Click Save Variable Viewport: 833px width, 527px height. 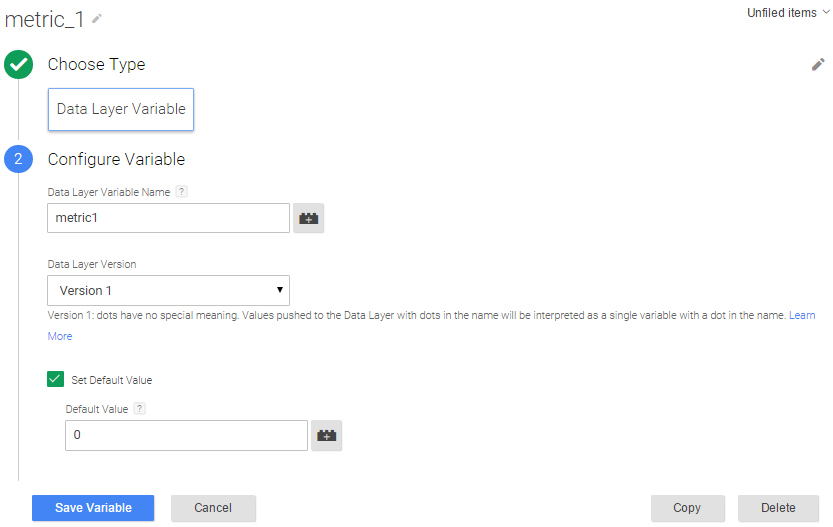tap(93, 508)
